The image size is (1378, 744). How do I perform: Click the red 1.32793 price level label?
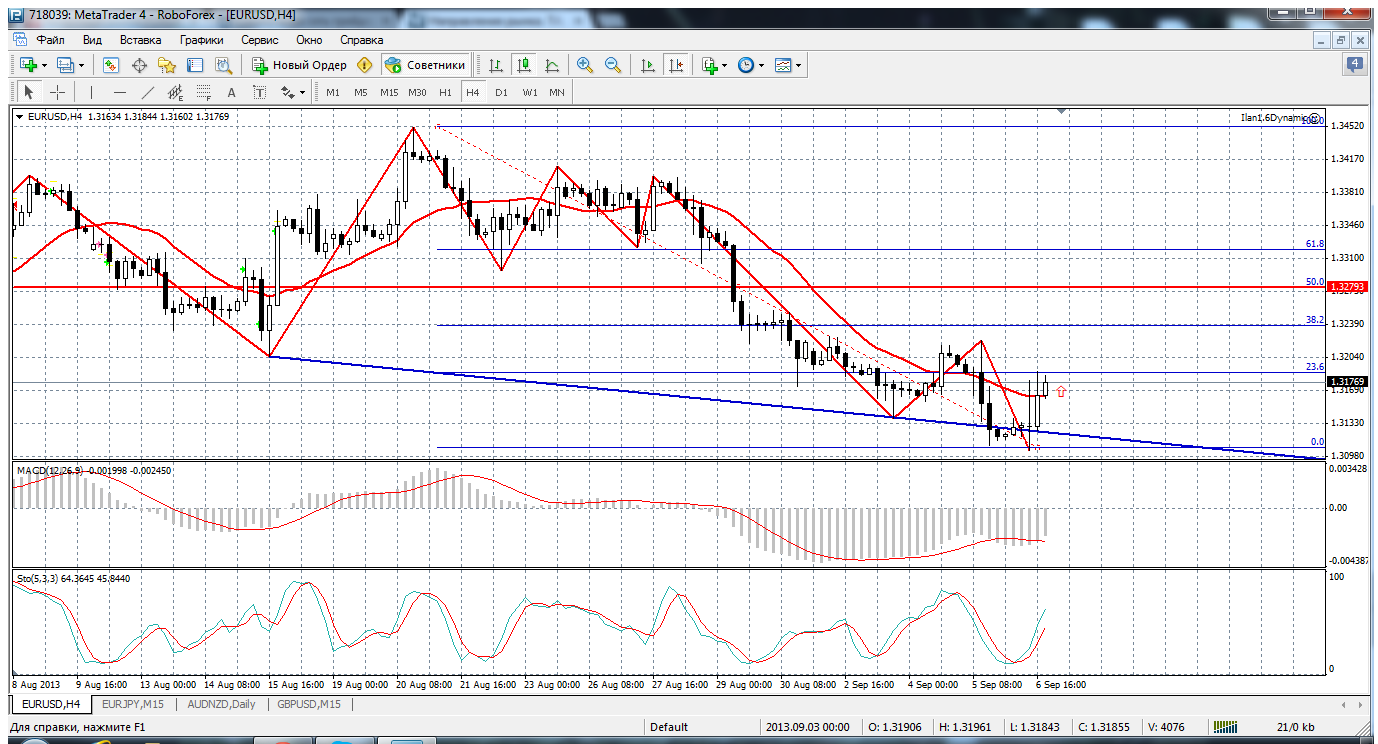click(1347, 288)
